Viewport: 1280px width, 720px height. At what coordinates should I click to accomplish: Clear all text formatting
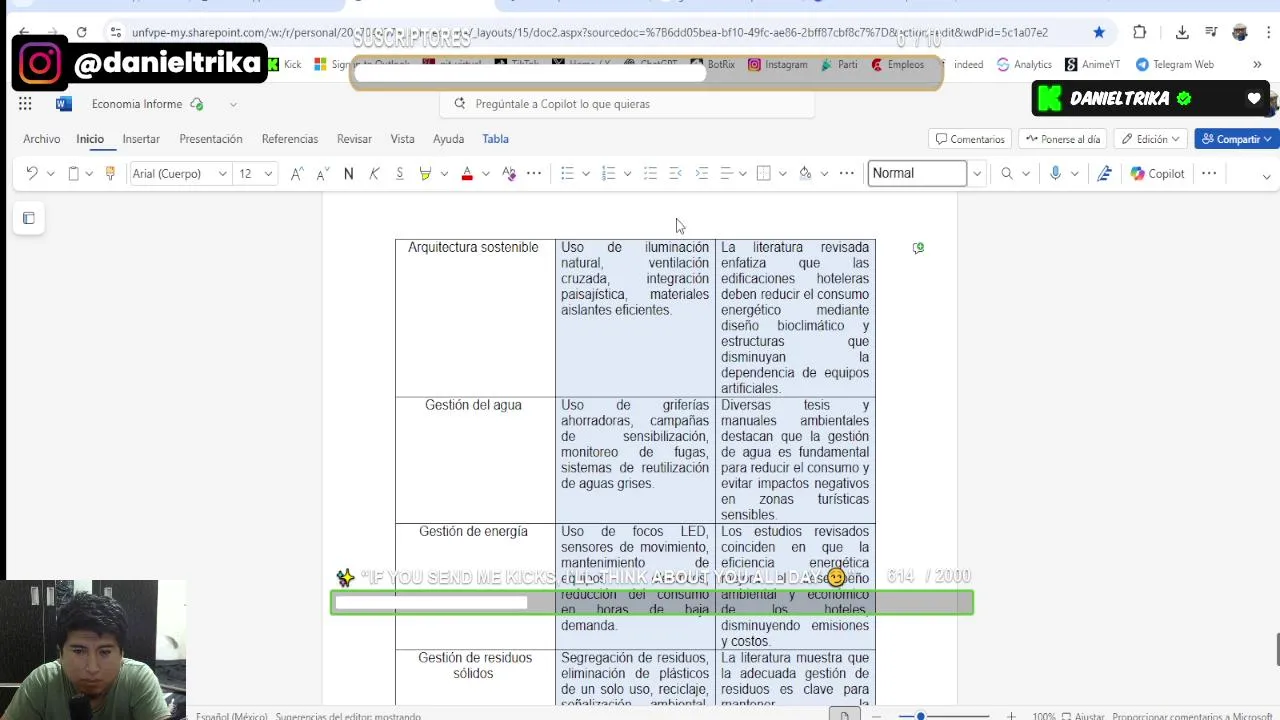point(509,174)
